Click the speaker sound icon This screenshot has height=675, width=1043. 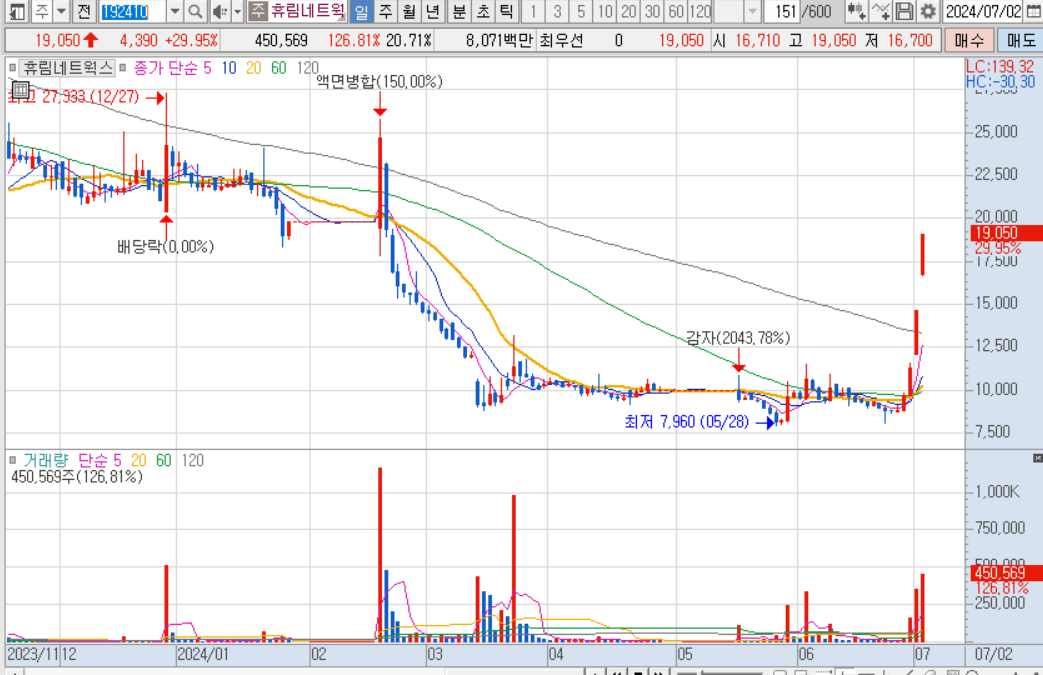(x=220, y=11)
